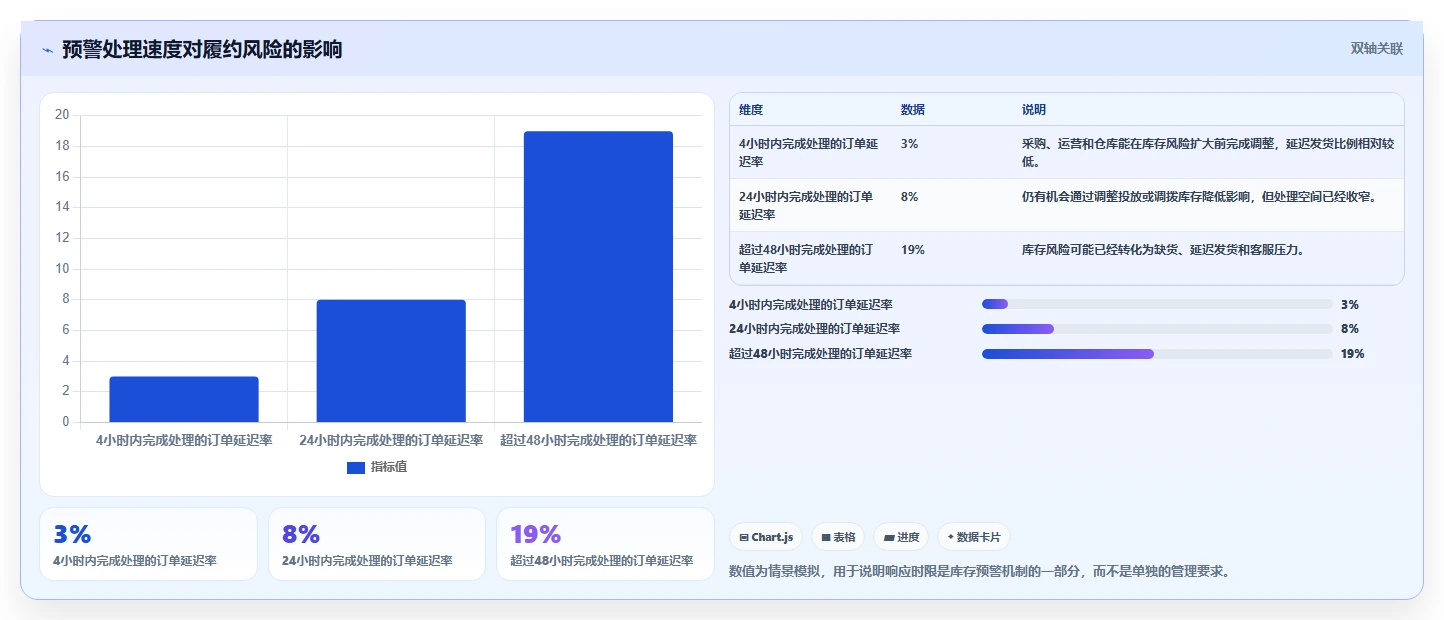Click the 8% progress bar for 24小时内
Image resolution: width=1444 pixels, height=620 pixels.
[1157, 329]
